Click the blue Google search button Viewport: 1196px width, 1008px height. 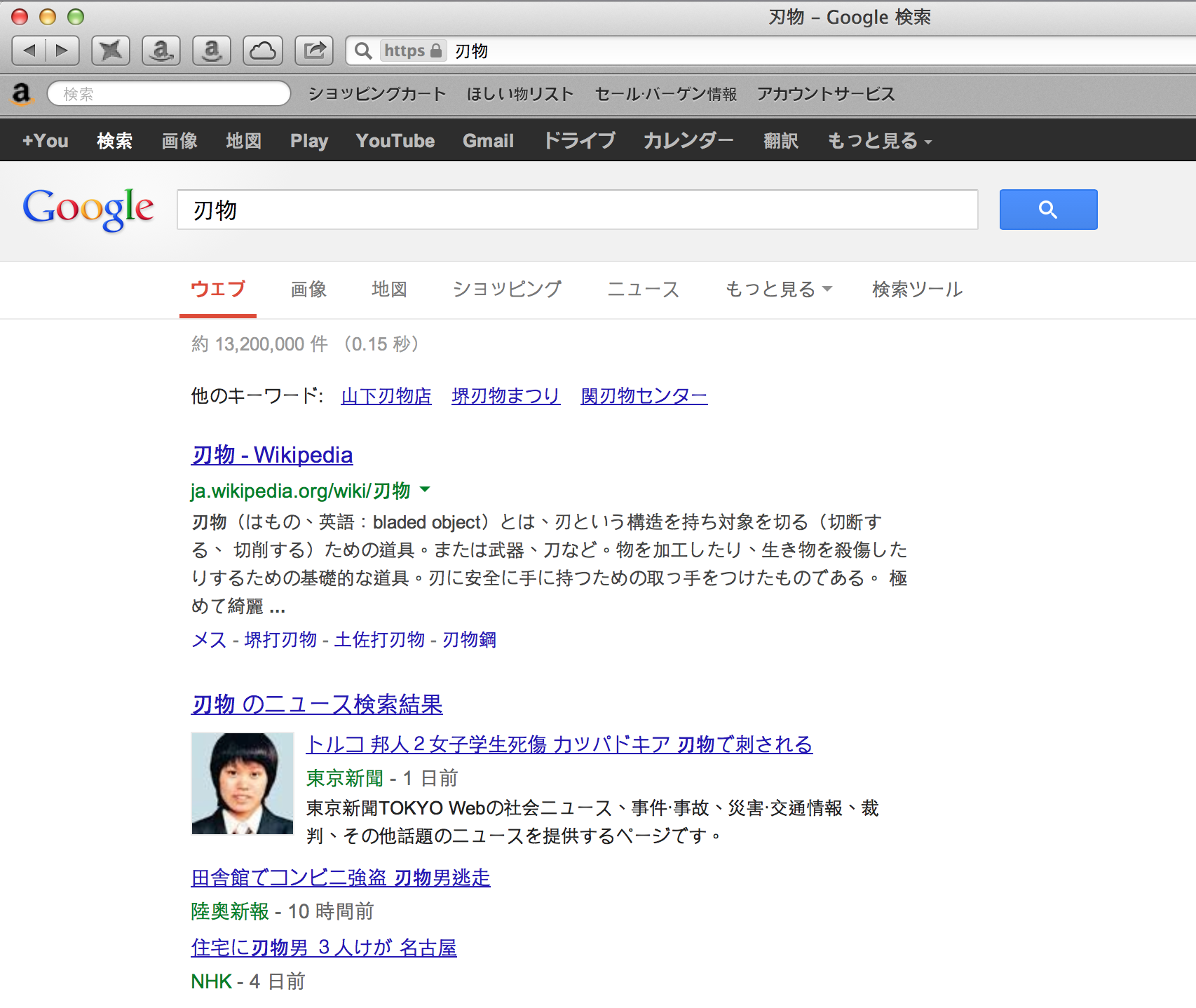point(1048,209)
